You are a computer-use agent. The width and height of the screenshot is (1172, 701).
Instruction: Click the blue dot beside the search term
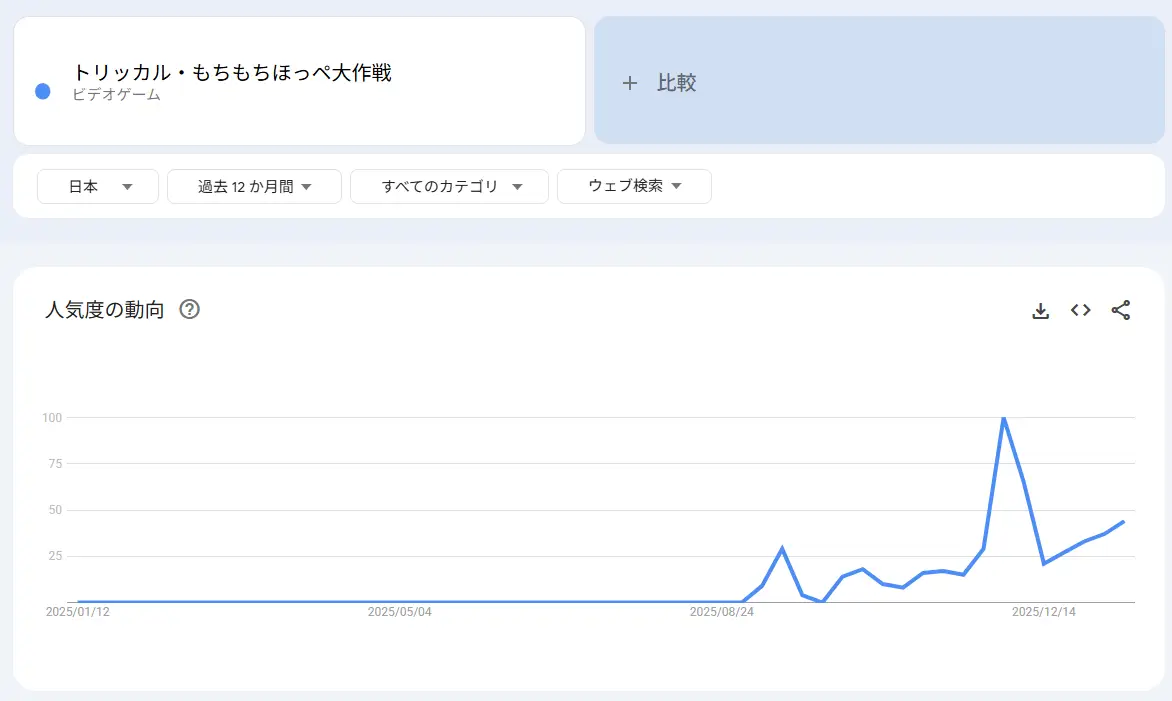42,91
